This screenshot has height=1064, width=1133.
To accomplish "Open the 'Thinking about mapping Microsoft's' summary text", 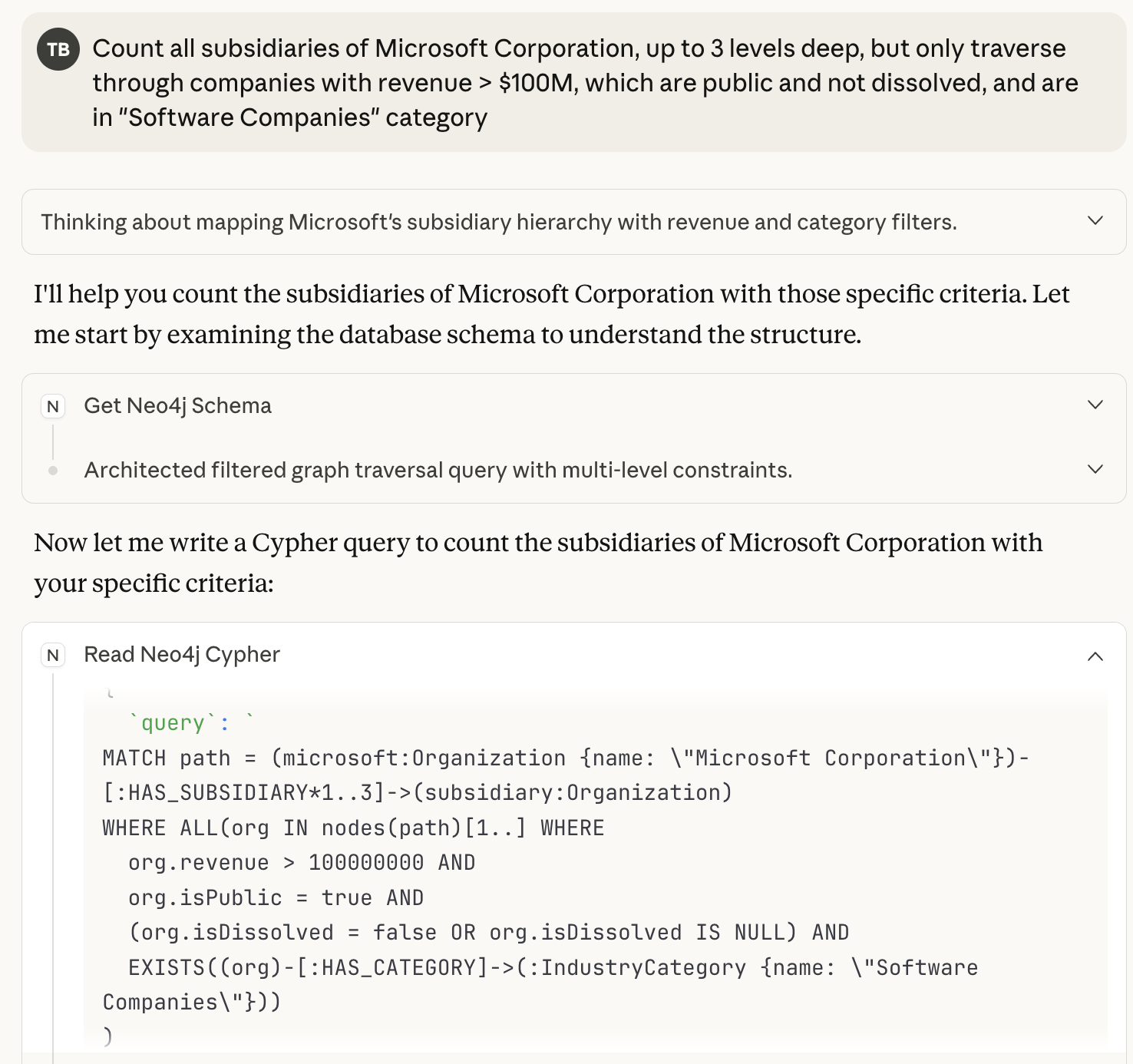I will [499, 223].
